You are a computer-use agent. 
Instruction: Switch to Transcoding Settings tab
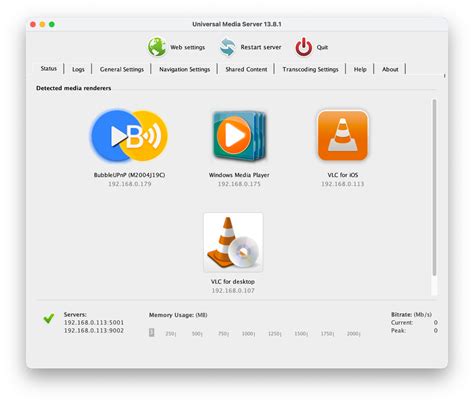click(x=310, y=69)
